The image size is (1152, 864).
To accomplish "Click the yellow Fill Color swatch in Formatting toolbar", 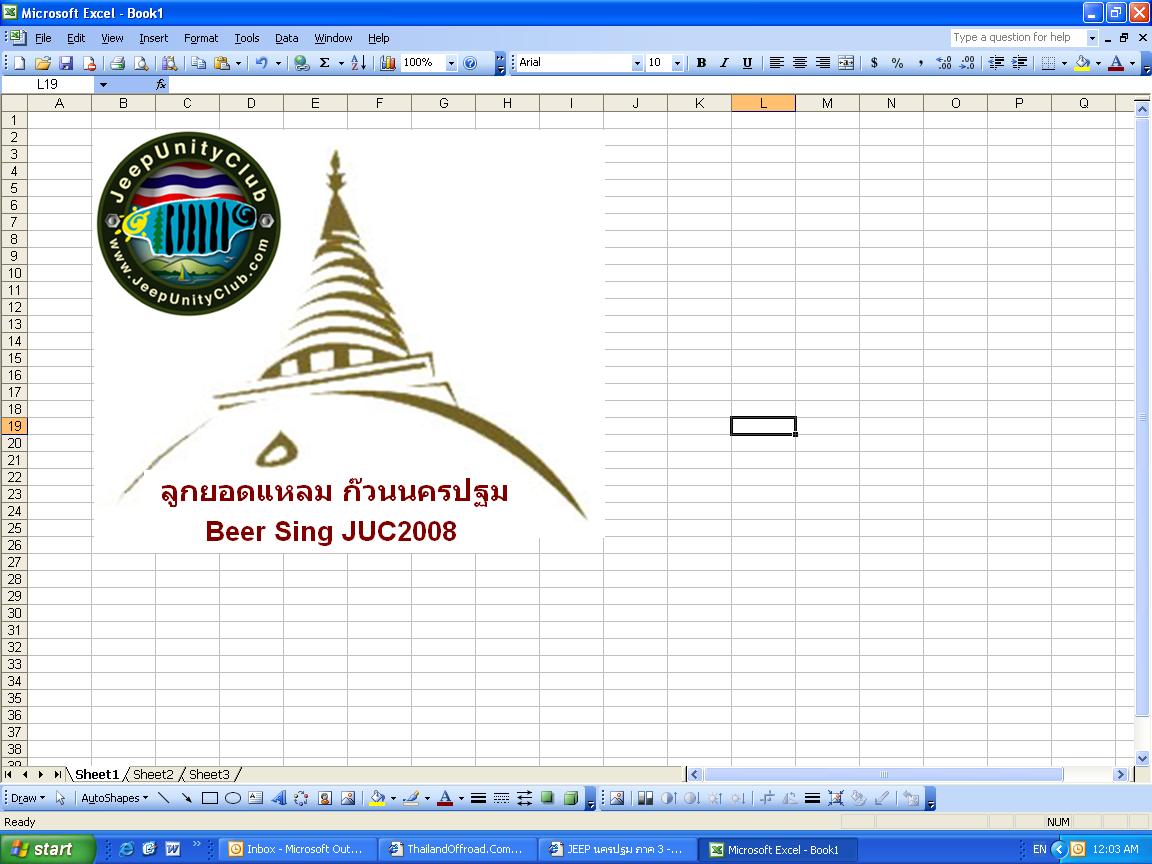I will coord(1082,63).
